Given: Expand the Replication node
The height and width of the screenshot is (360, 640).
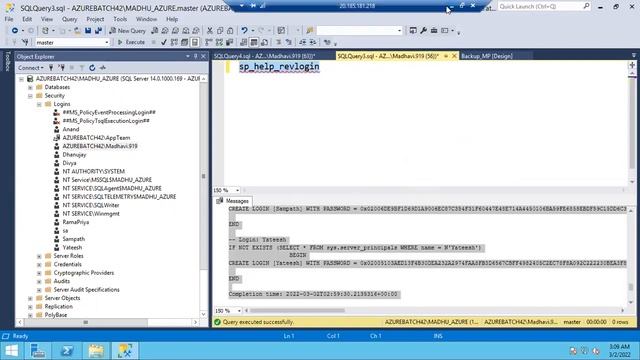Looking at the screenshot, I should click(30, 307).
